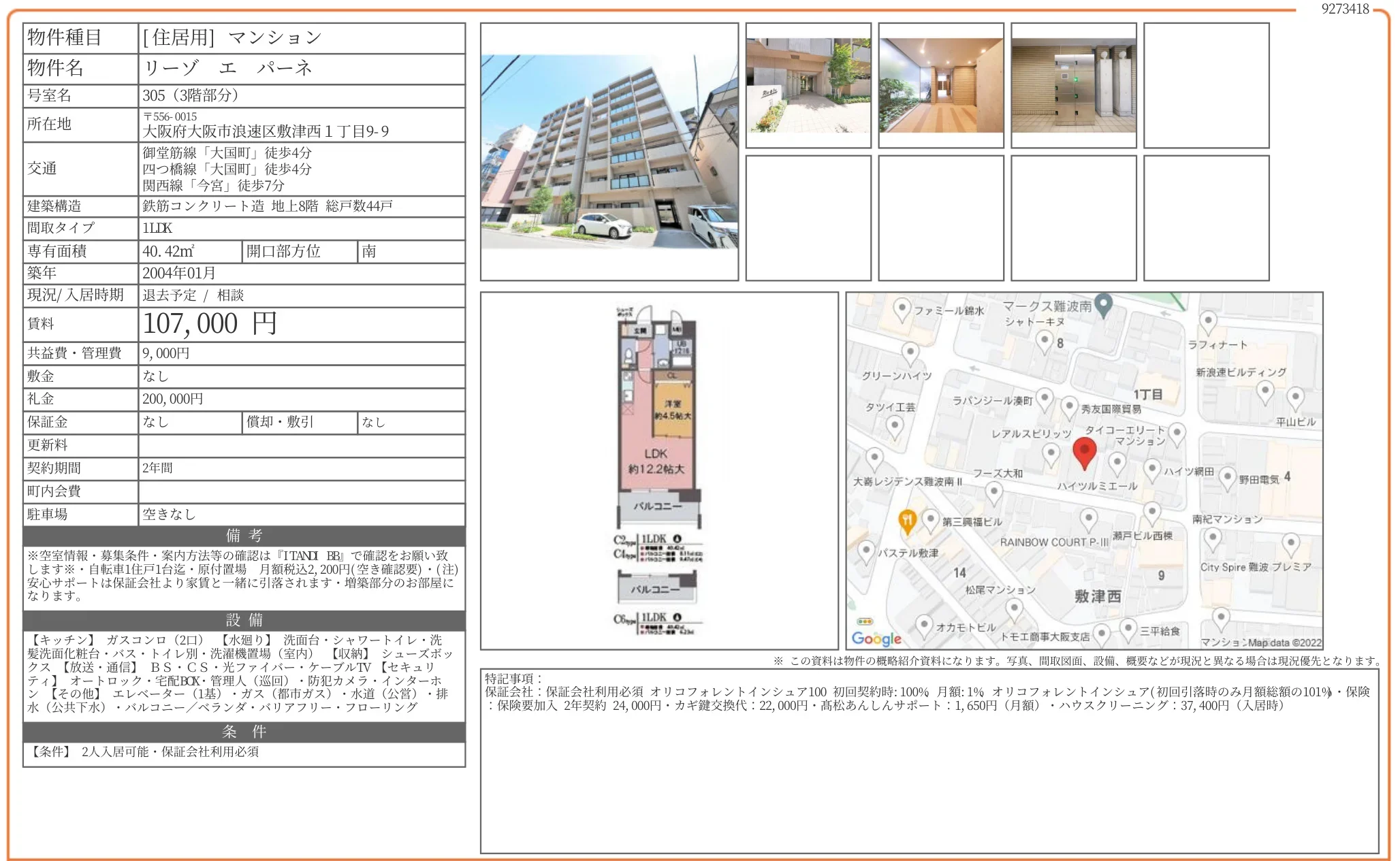
Task: Click the ハイツ網田 map pin
Action: [x=1151, y=469]
